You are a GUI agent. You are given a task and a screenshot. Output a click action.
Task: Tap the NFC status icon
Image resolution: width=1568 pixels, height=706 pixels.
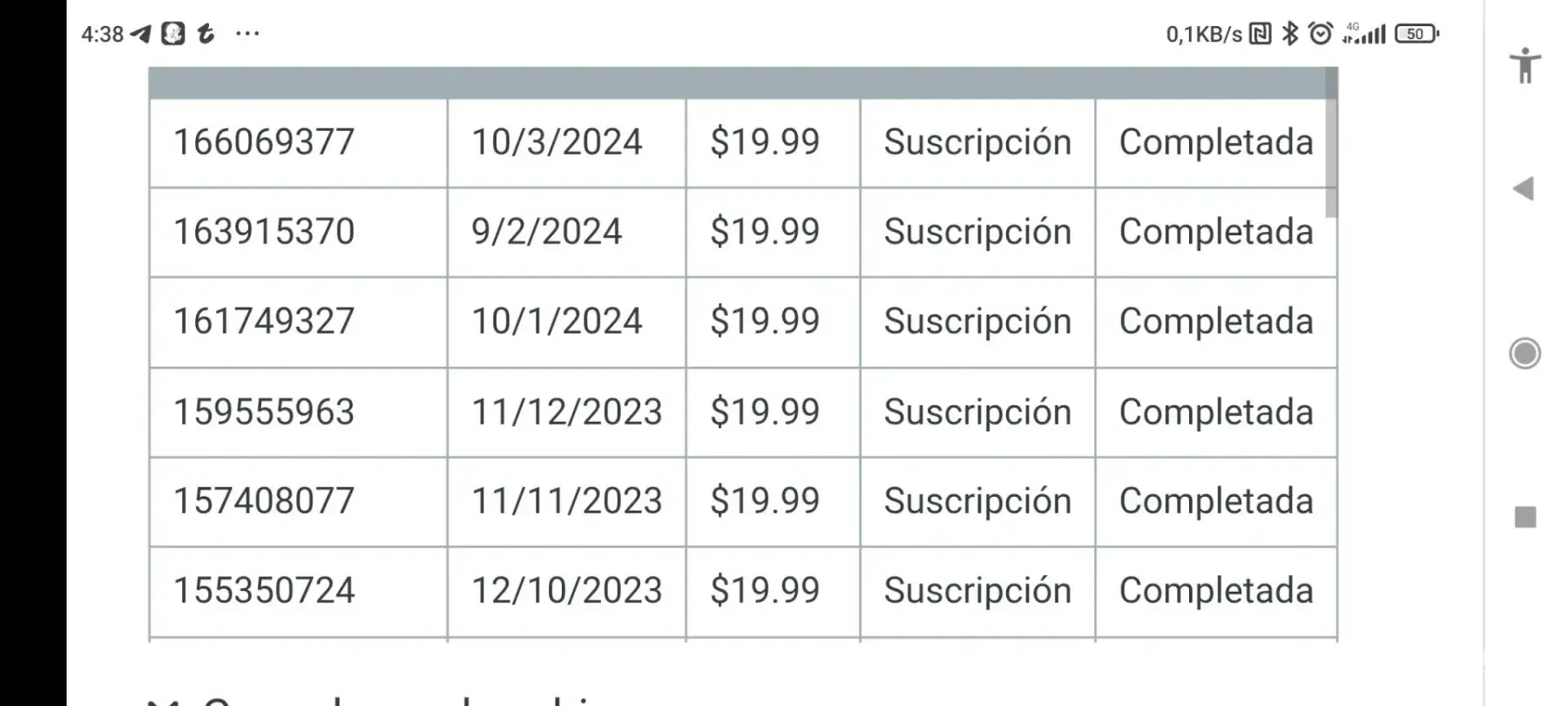point(1260,34)
